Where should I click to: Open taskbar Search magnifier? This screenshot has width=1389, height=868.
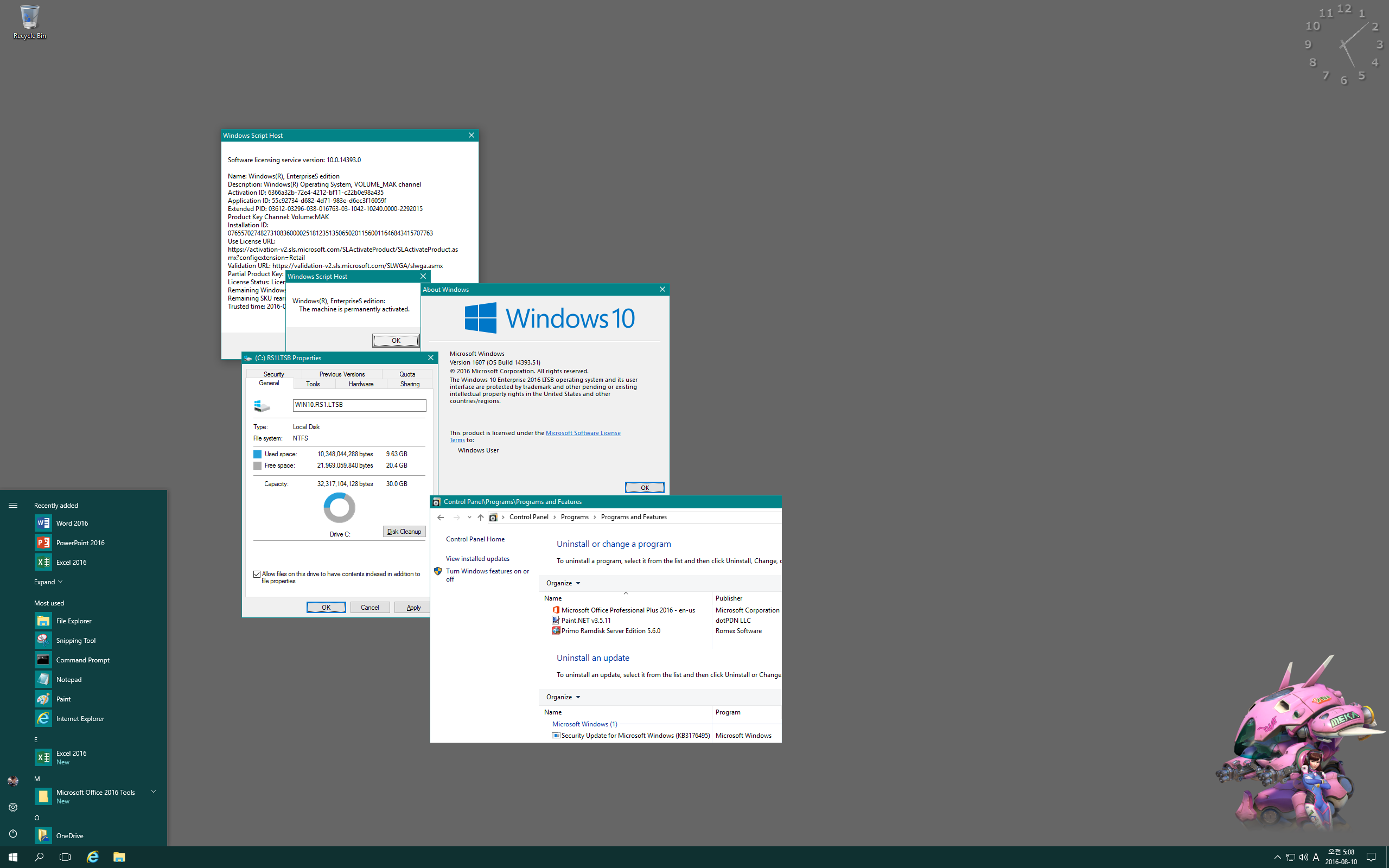(x=39, y=857)
